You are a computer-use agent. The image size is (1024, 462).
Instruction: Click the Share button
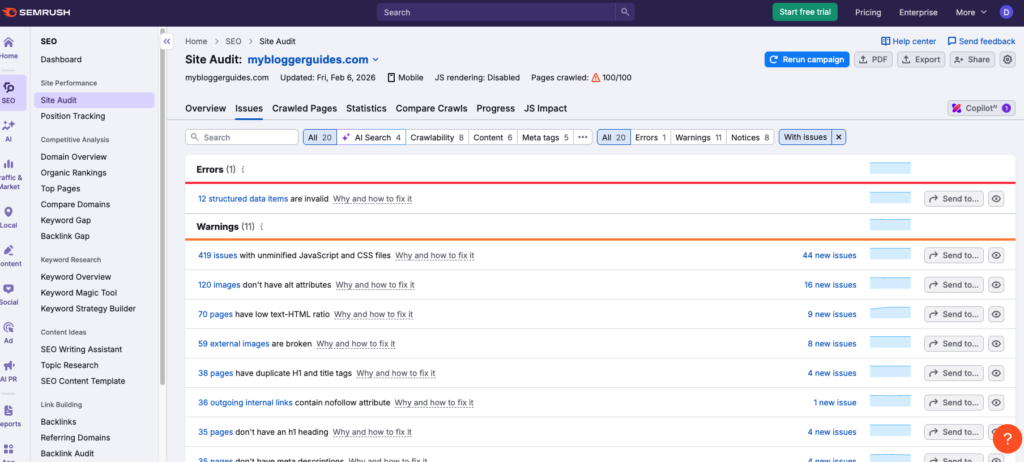coord(972,59)
